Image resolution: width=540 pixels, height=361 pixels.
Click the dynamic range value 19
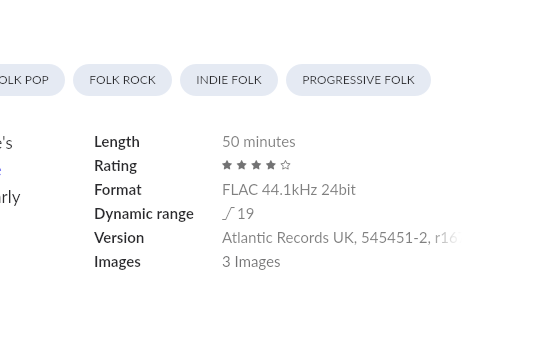coord(246,214)
